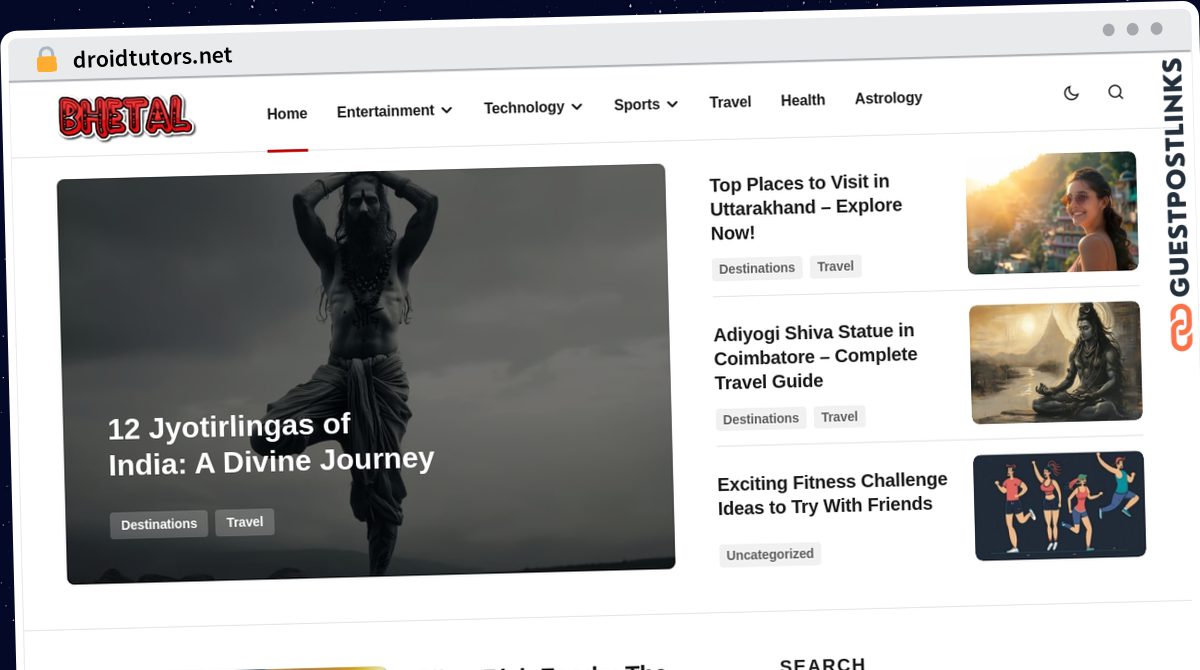Click Travel tag on Jyotirlingas feature
The width and height of the screenshot is (1200, 670).
[245, 522]
